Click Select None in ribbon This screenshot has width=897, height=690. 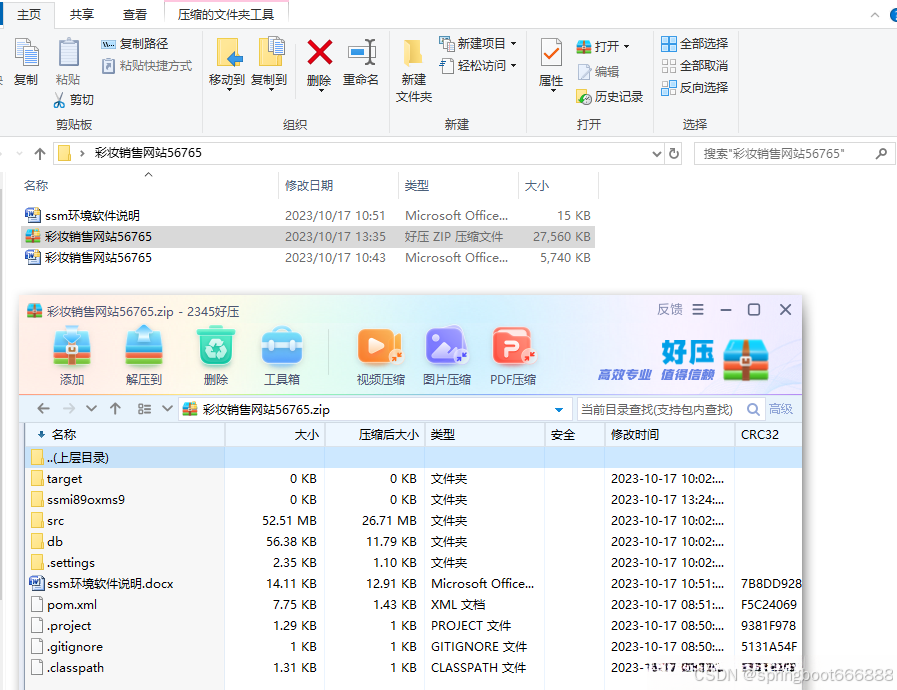pyautogui.click(x=694, y=66)
